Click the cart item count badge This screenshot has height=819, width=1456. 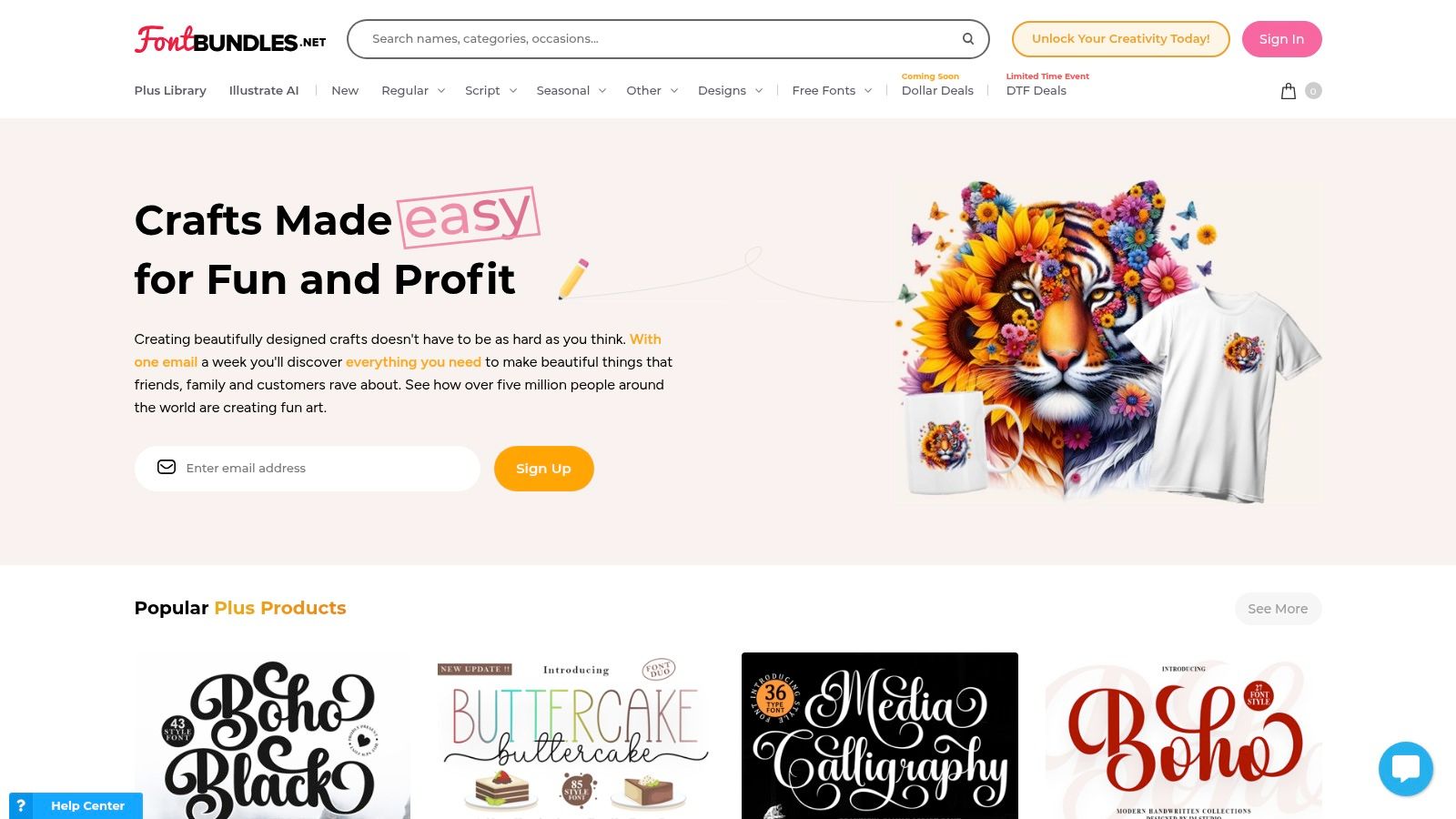(x=1313, y=91)
